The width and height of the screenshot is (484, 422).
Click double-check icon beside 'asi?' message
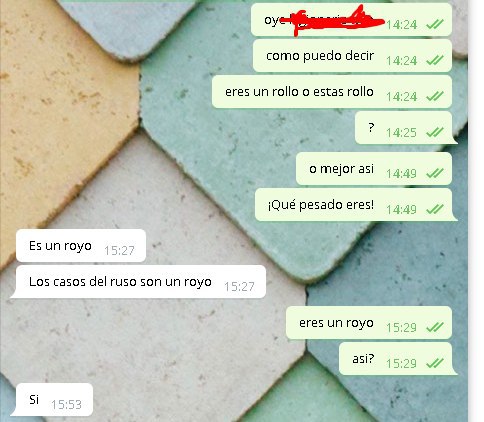(x=435, y=363)
